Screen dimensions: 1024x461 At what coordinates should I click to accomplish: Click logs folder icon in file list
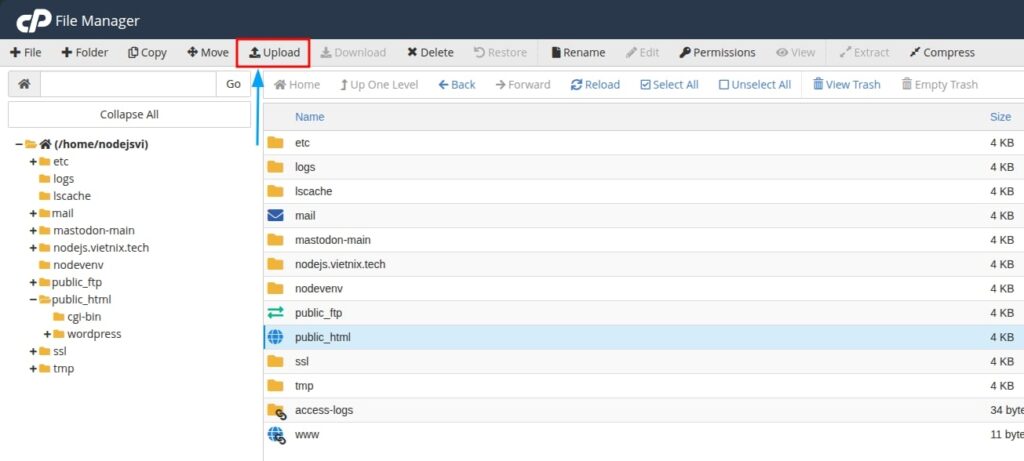coord(276,167)
